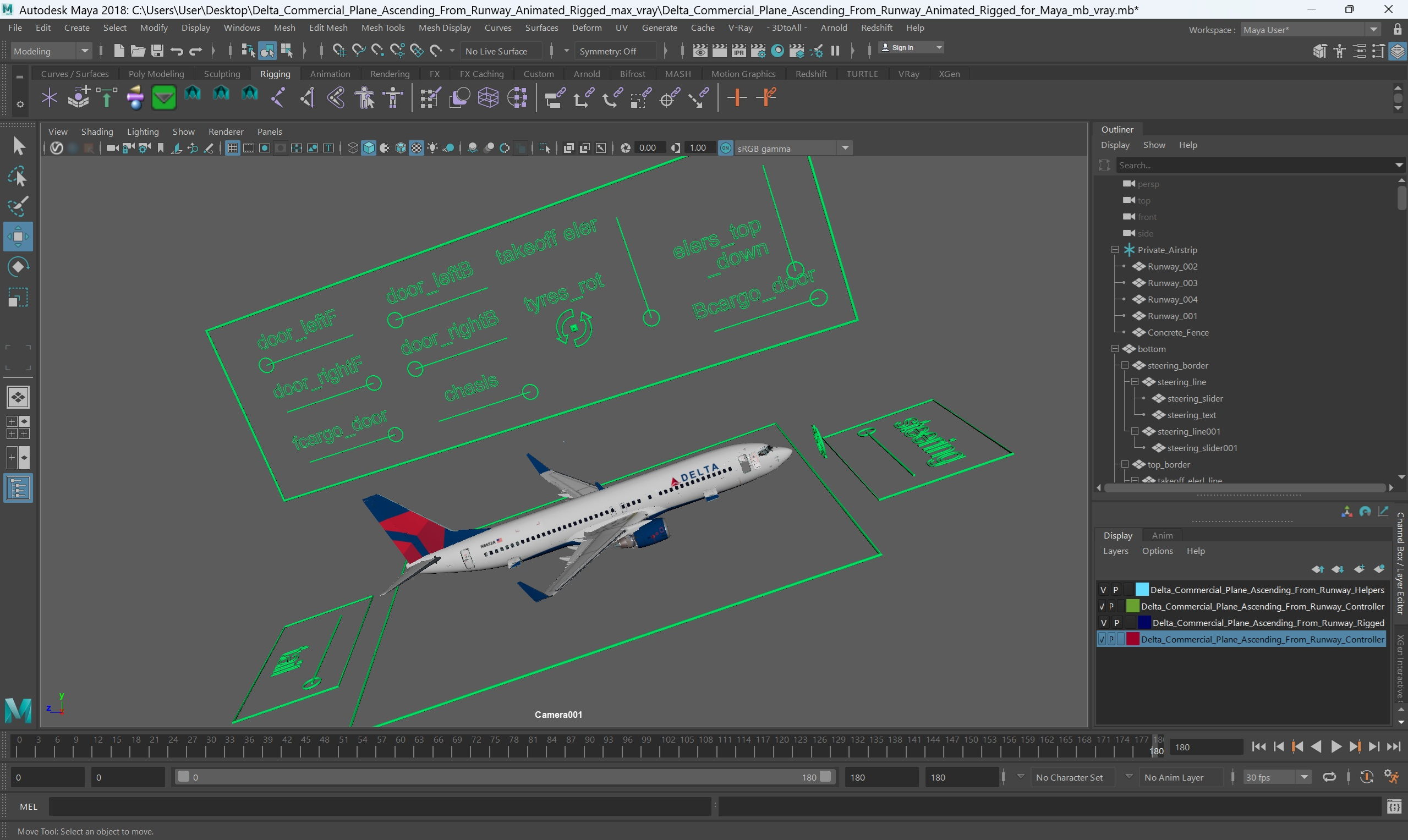Choose the Move tool in toolbox
Viewport: 1408px width, 840px height.
click(x=18, y=237)
